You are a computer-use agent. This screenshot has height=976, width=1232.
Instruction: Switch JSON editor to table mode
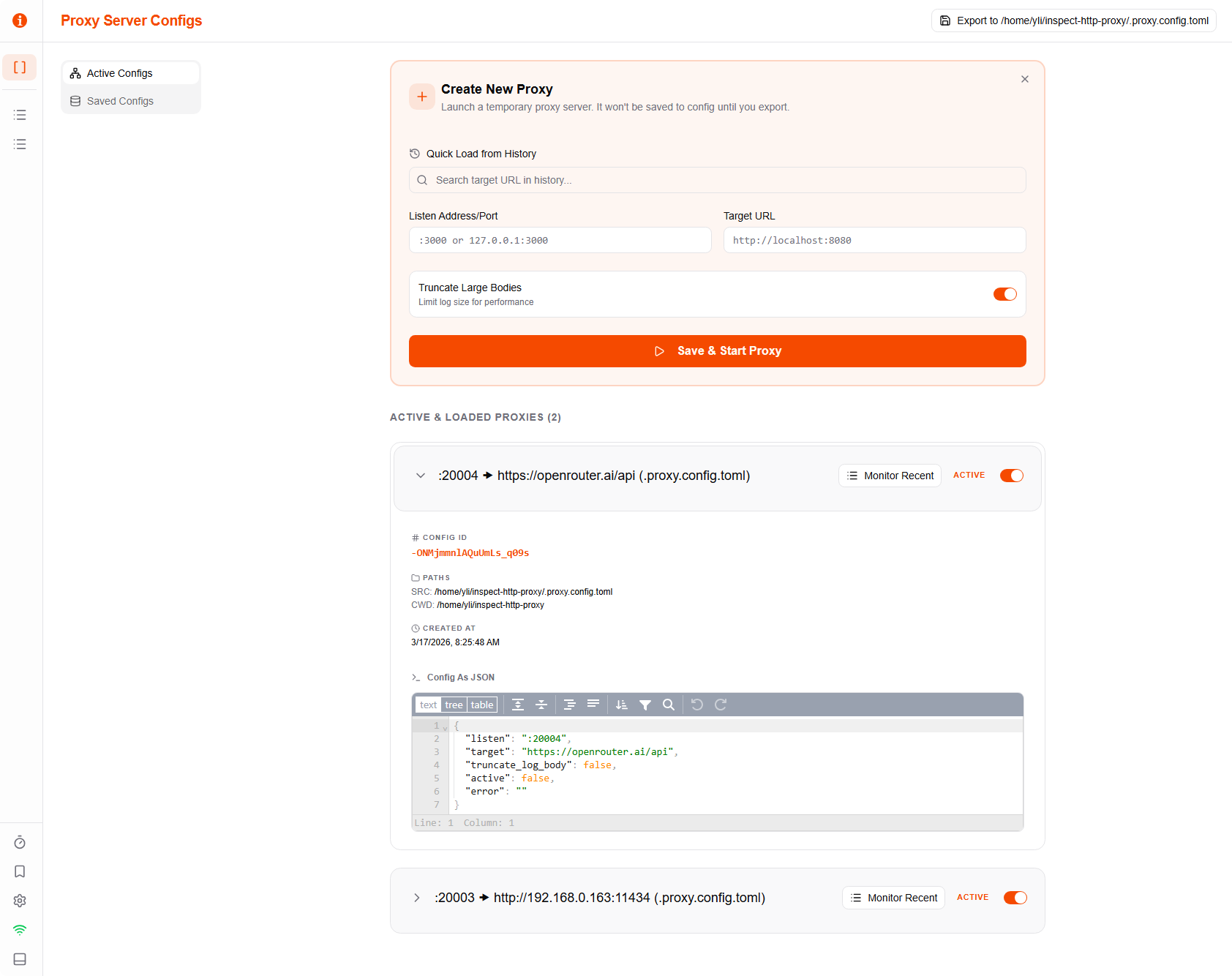tap(482, 705)
